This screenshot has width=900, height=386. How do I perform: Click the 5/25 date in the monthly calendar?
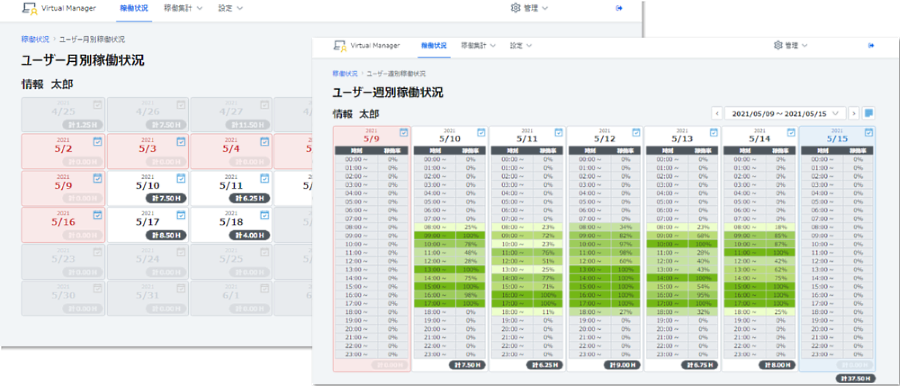[231, 258]
